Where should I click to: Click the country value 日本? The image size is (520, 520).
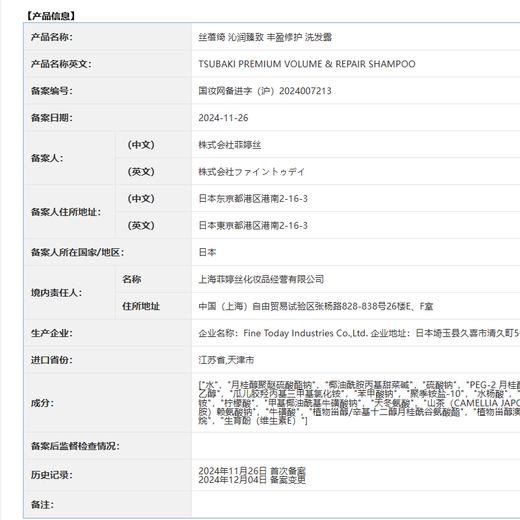[x=207, y=252]
